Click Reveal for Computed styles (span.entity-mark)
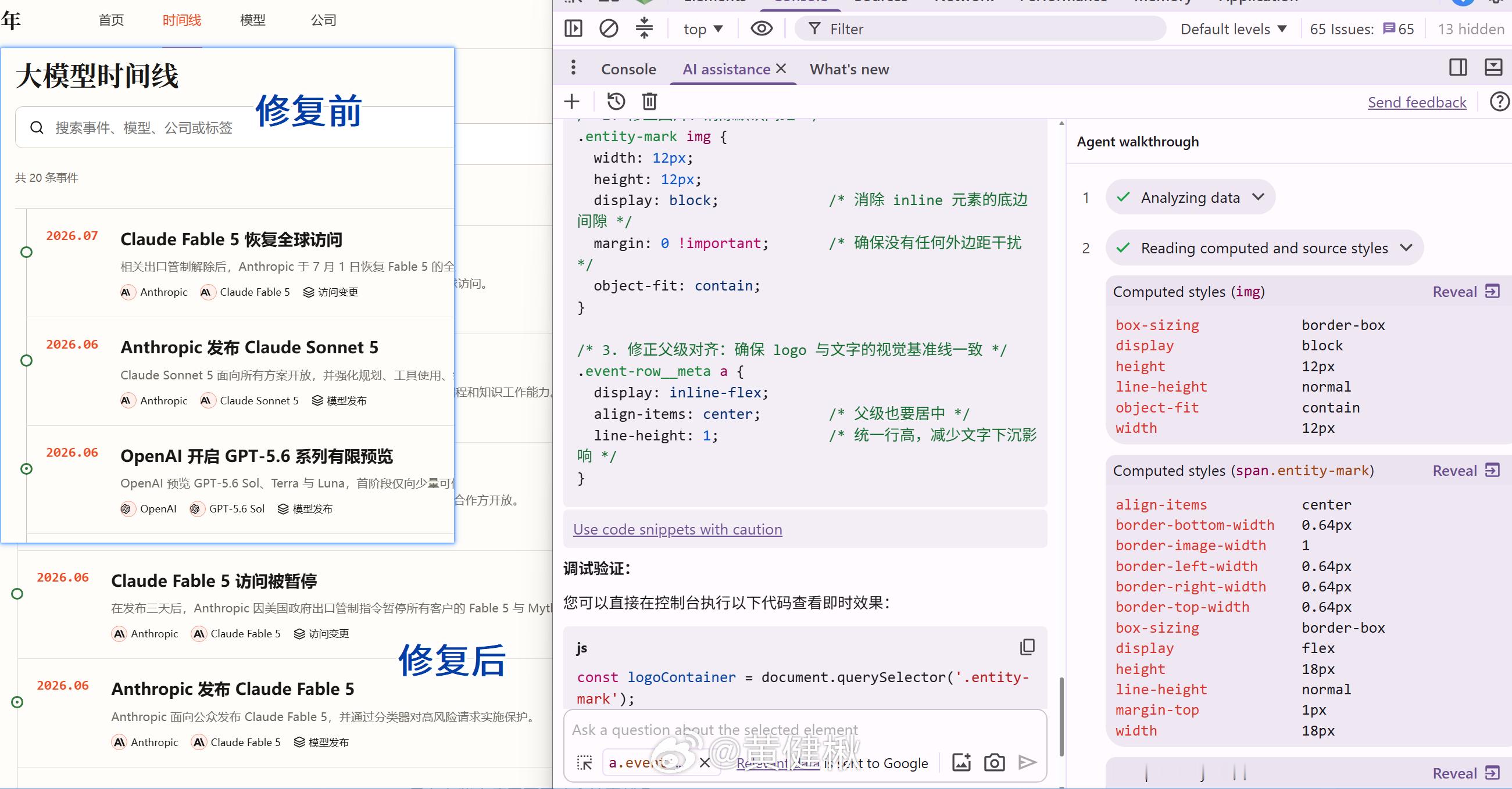1512x789 pixels. [1465, 471]
